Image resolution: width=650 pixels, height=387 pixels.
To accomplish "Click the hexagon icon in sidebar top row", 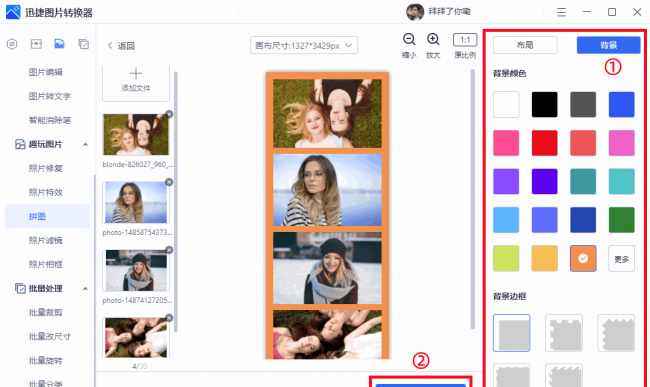I will tap(12, 44).
